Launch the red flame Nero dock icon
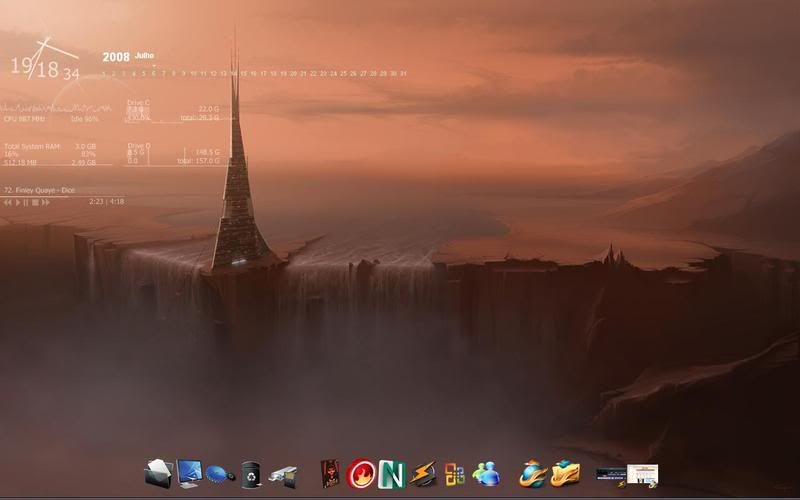Image resolution: width=800 pixels, height=500 pixels. [x=361, y=473]
